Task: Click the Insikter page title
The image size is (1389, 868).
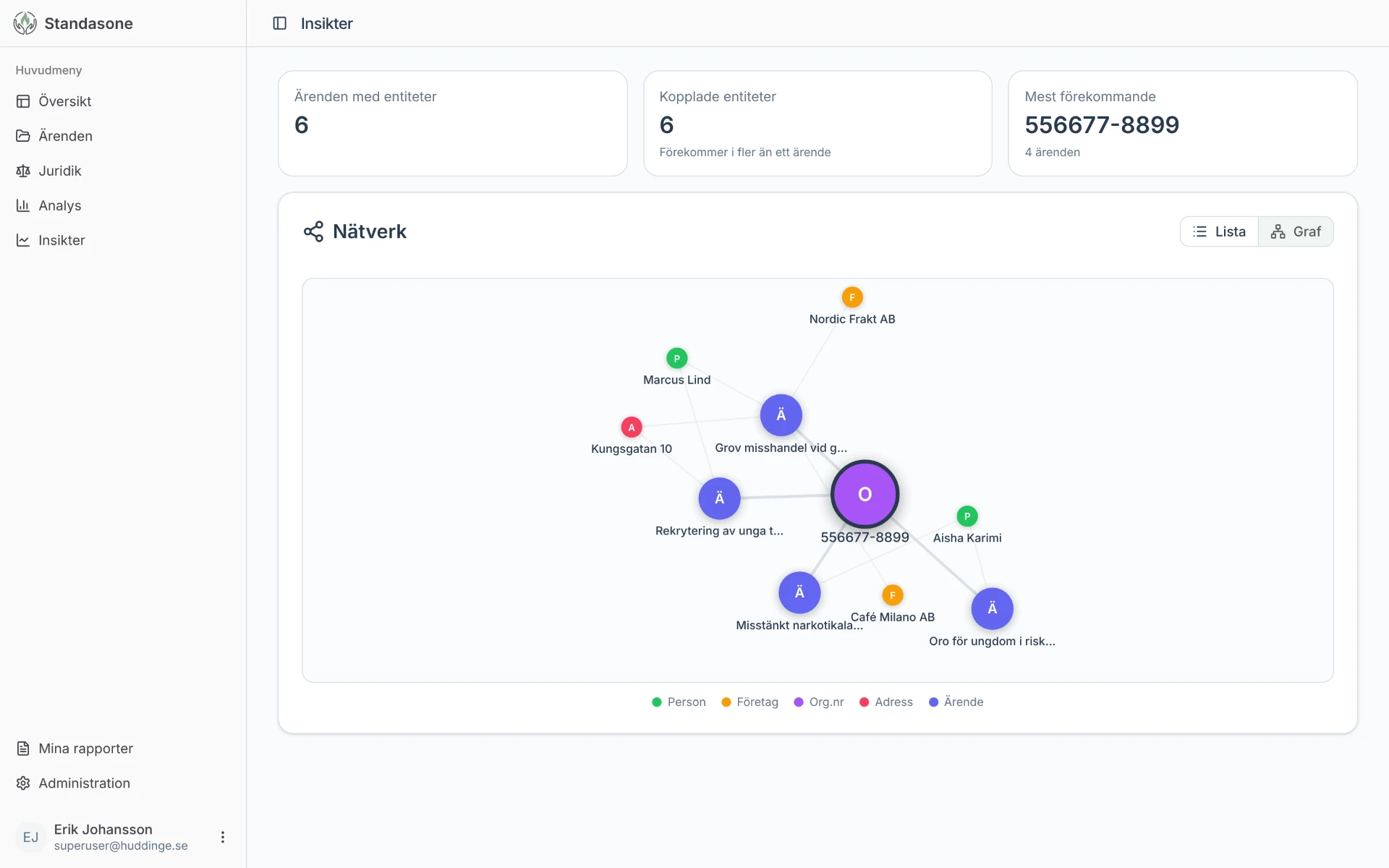Action: (x=327, y=23)
